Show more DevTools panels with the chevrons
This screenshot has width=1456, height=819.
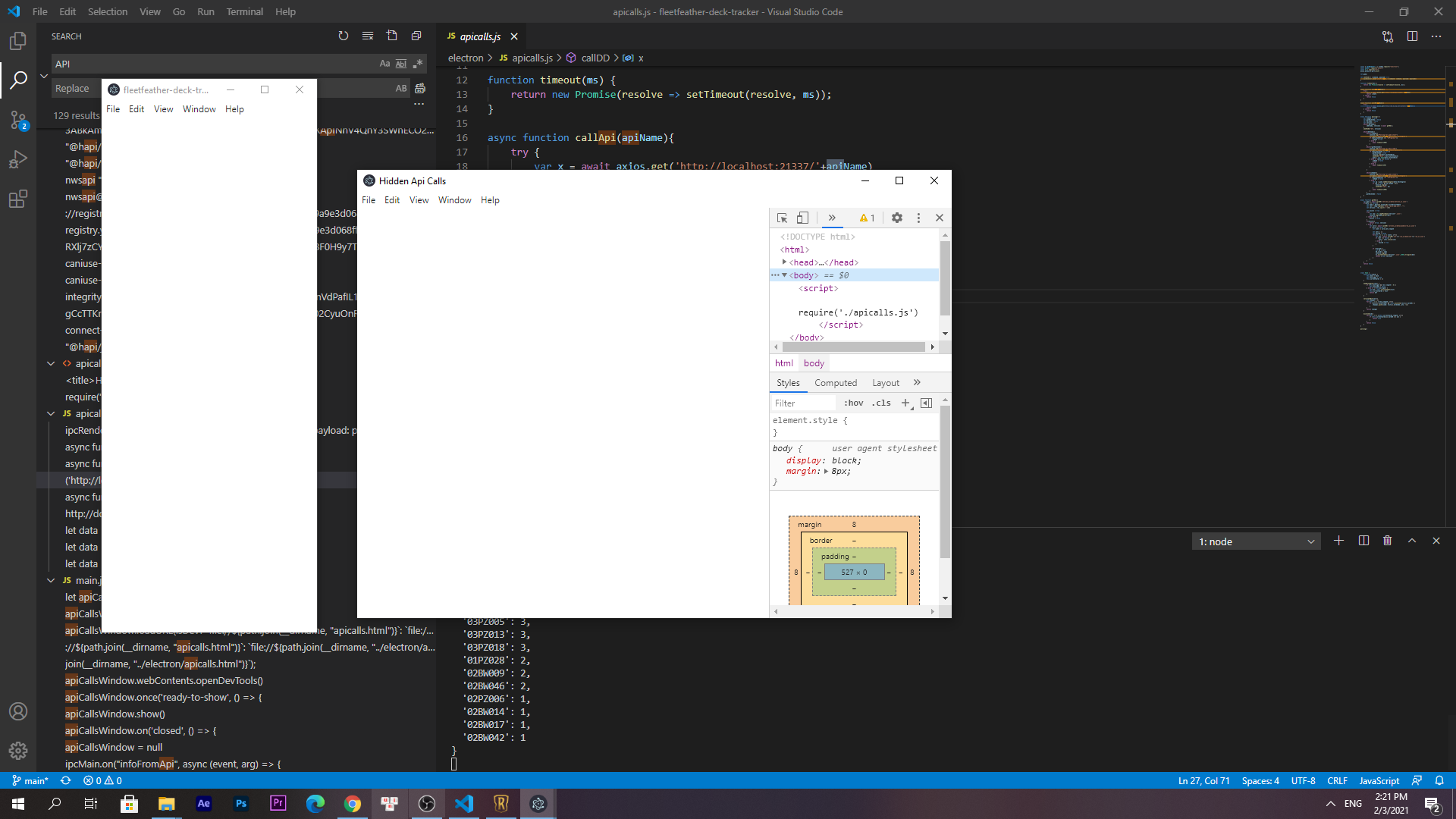(x=832, y=218)
